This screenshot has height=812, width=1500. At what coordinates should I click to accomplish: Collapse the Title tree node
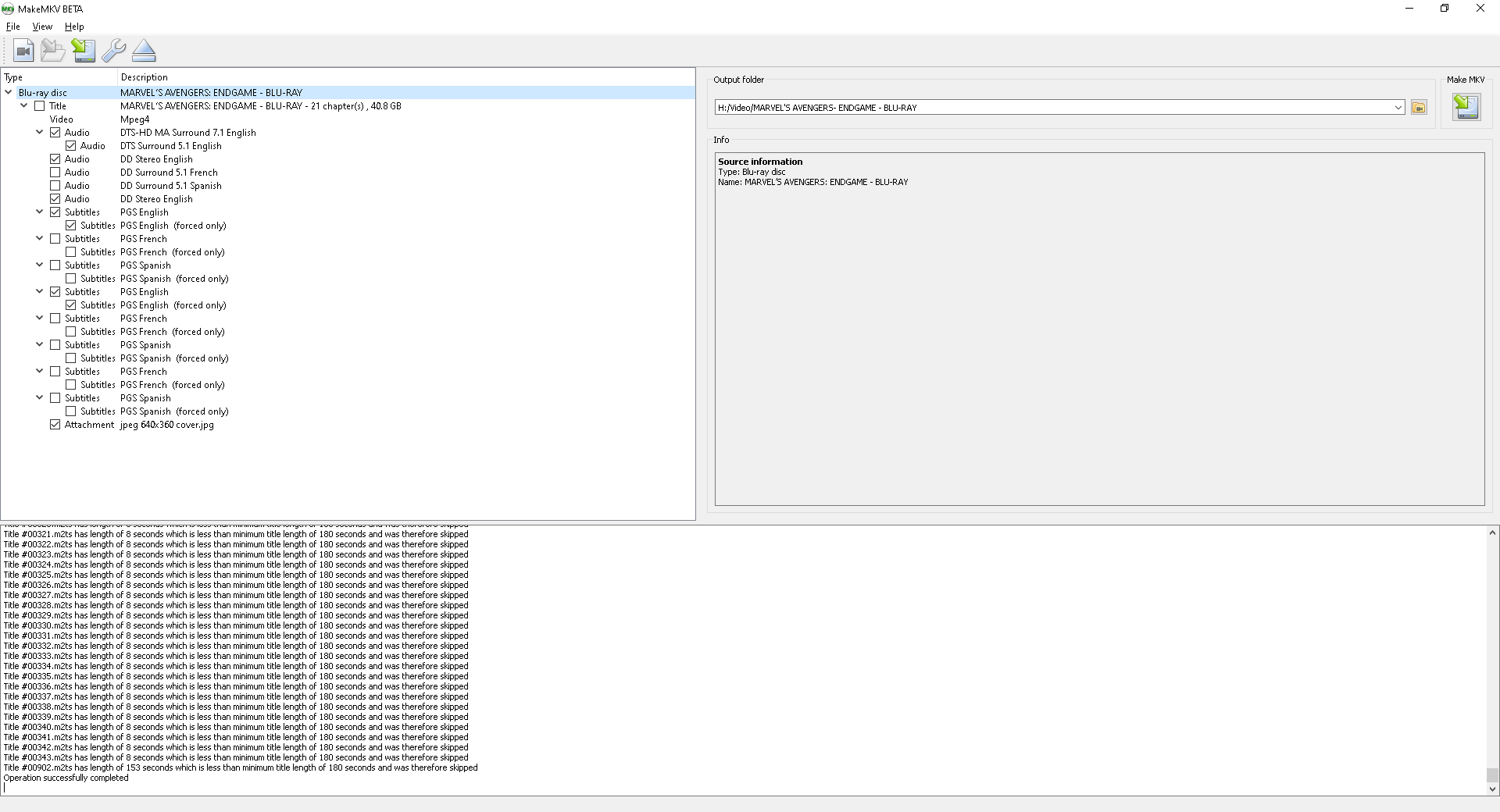coord(24,105)
